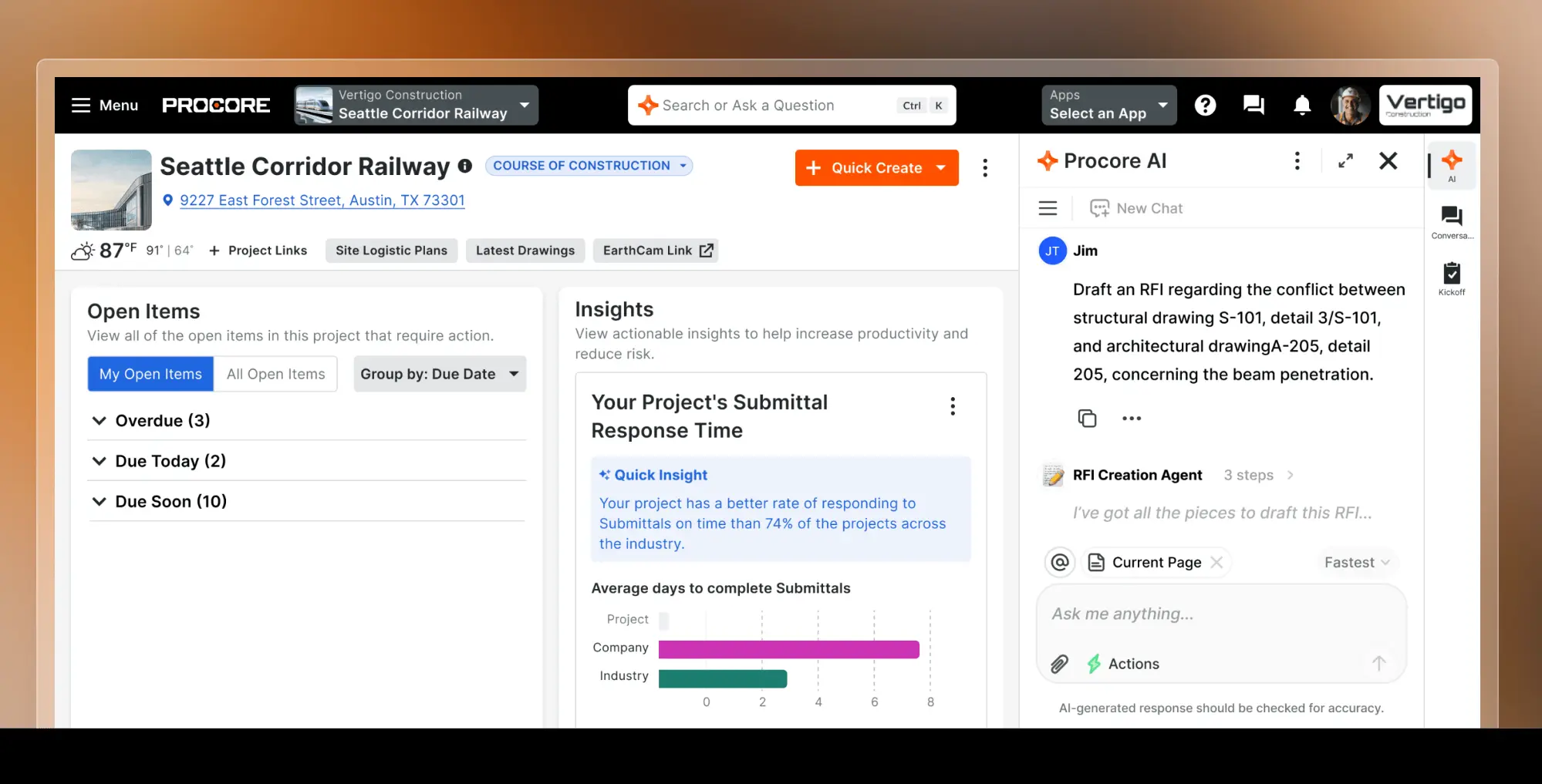Click the Ask me anything input
The height and width of the screenshot is (784, 1542).
[x=1221, y=614]
